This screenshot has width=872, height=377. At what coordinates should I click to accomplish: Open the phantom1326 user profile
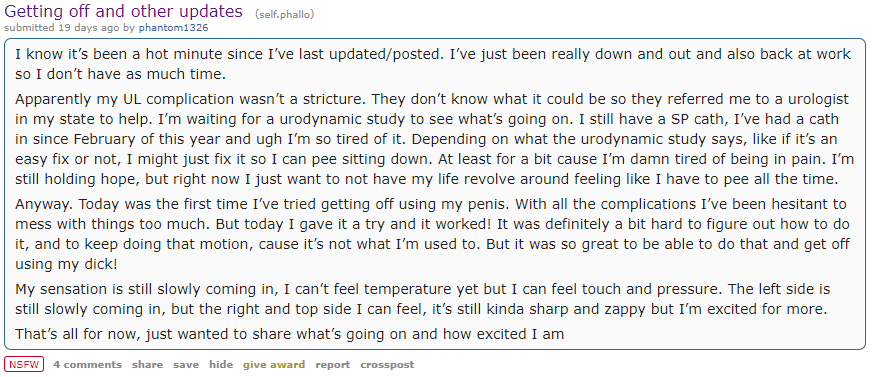click(174, 27)
